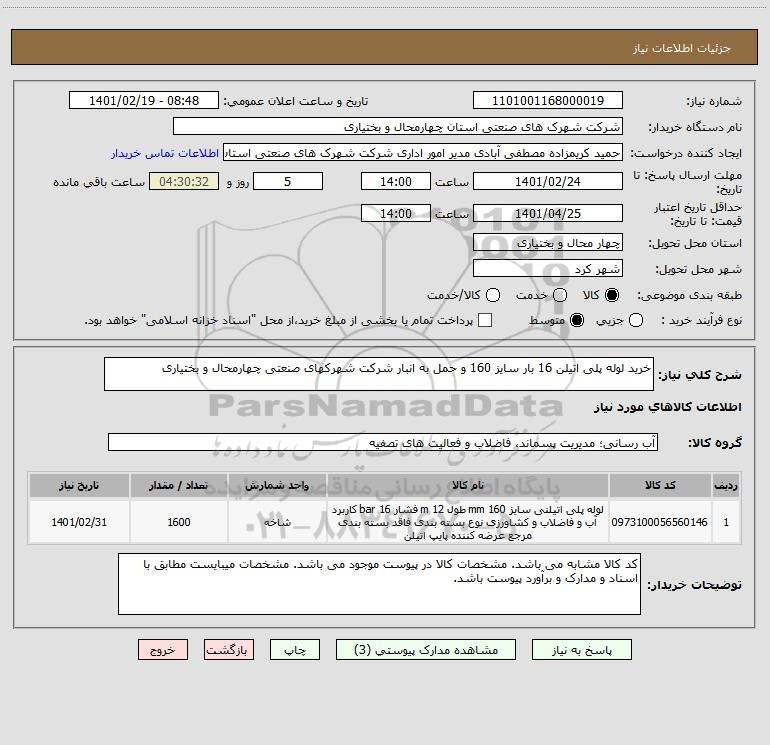Click need date cell 1401/02/31

pos(79,522)
